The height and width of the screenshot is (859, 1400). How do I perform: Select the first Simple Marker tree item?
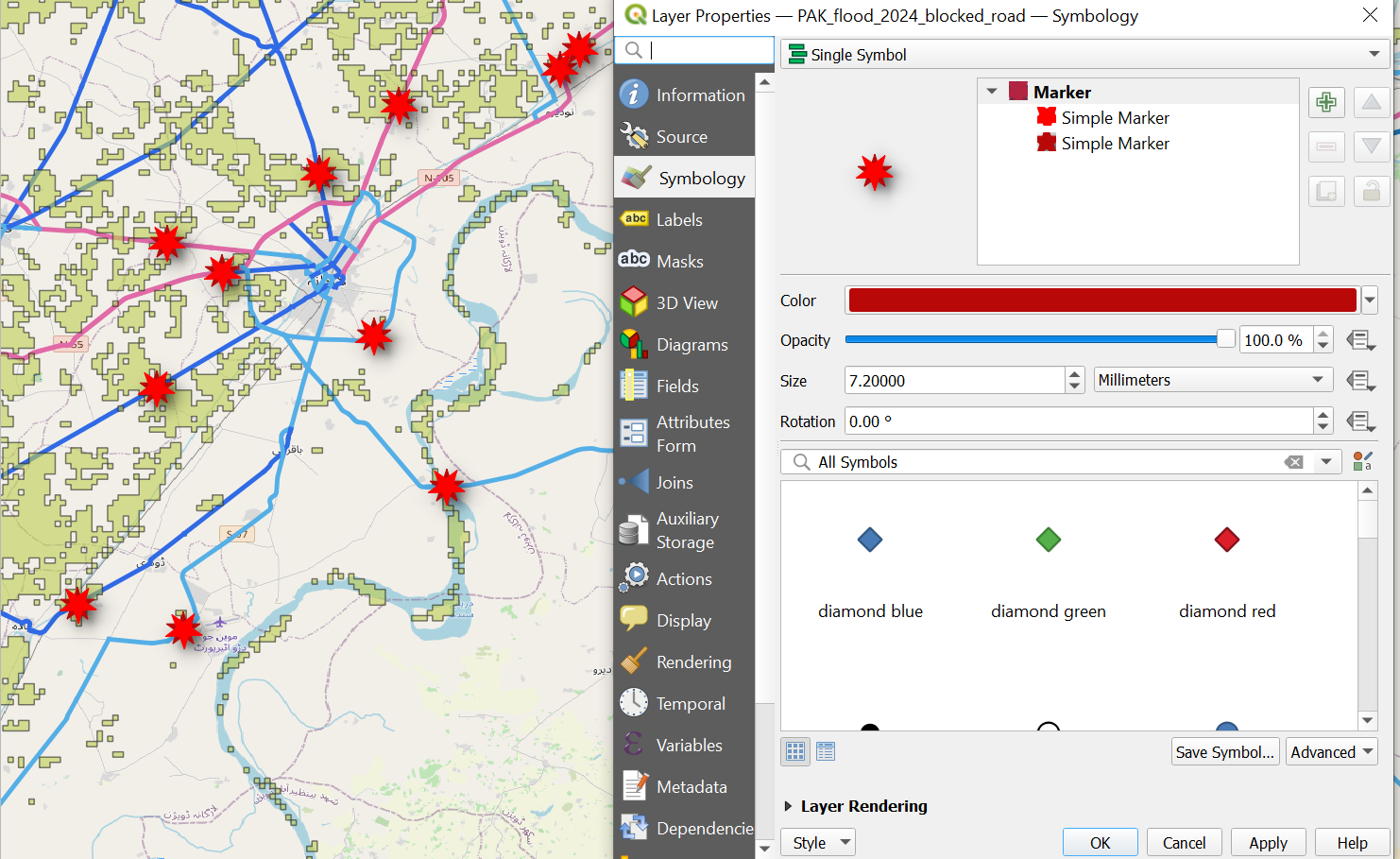coord(1115,118)
